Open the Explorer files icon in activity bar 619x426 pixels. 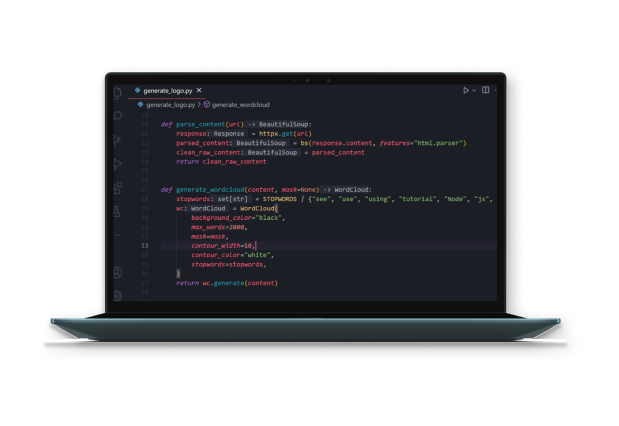(x=117, y=93)
